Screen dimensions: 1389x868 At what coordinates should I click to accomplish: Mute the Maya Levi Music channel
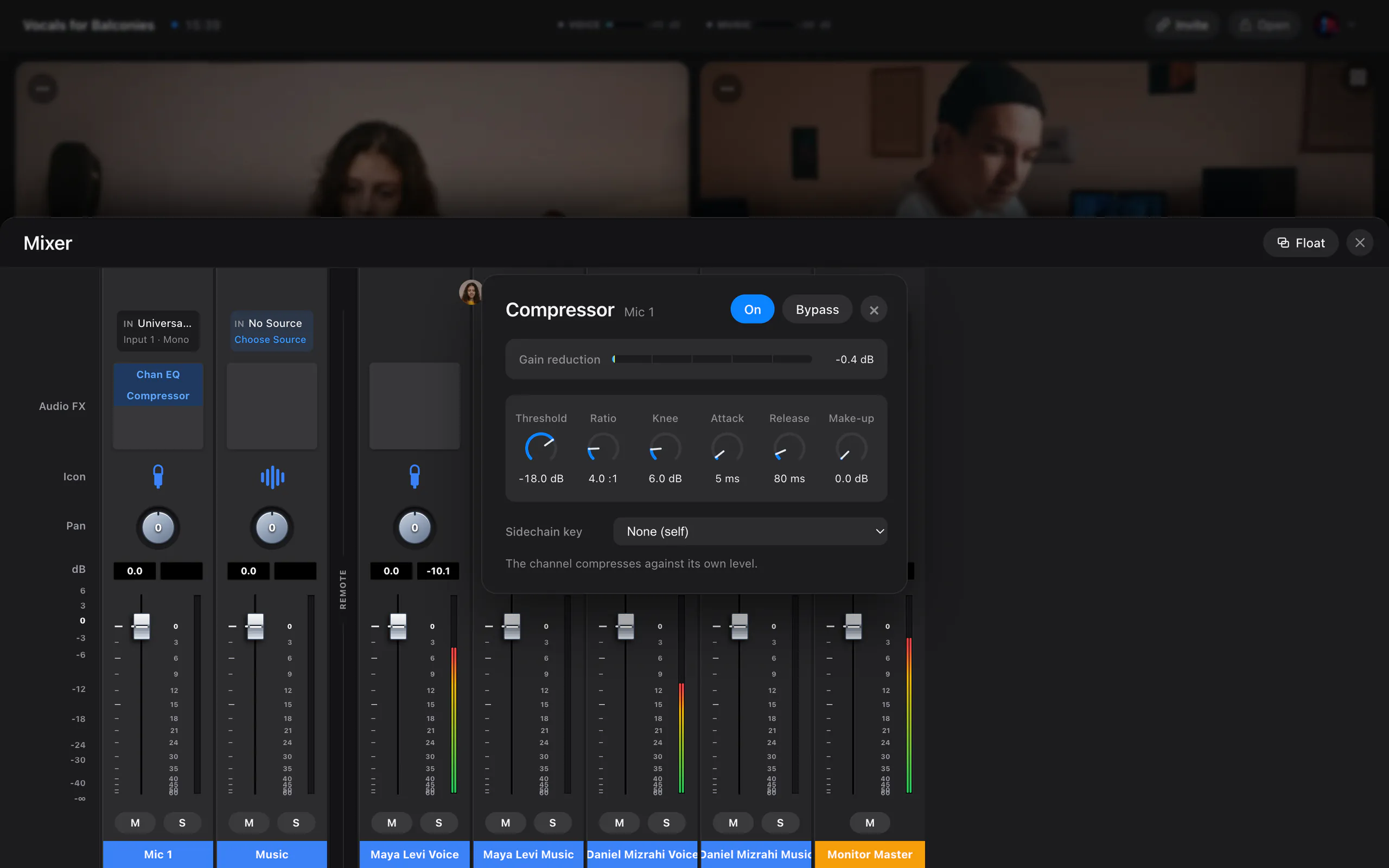pos(505,822)
